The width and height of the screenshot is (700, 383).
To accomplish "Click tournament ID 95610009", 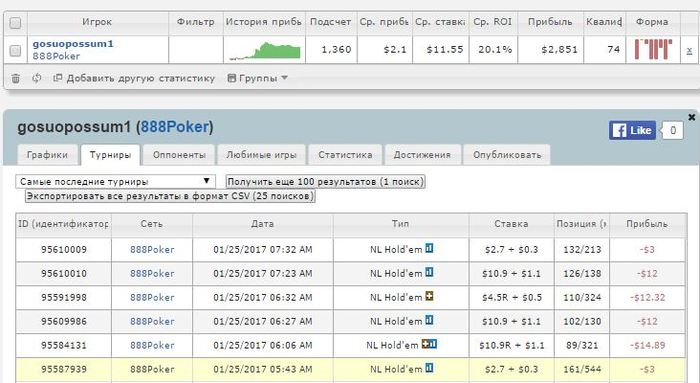I will point(64,250).
